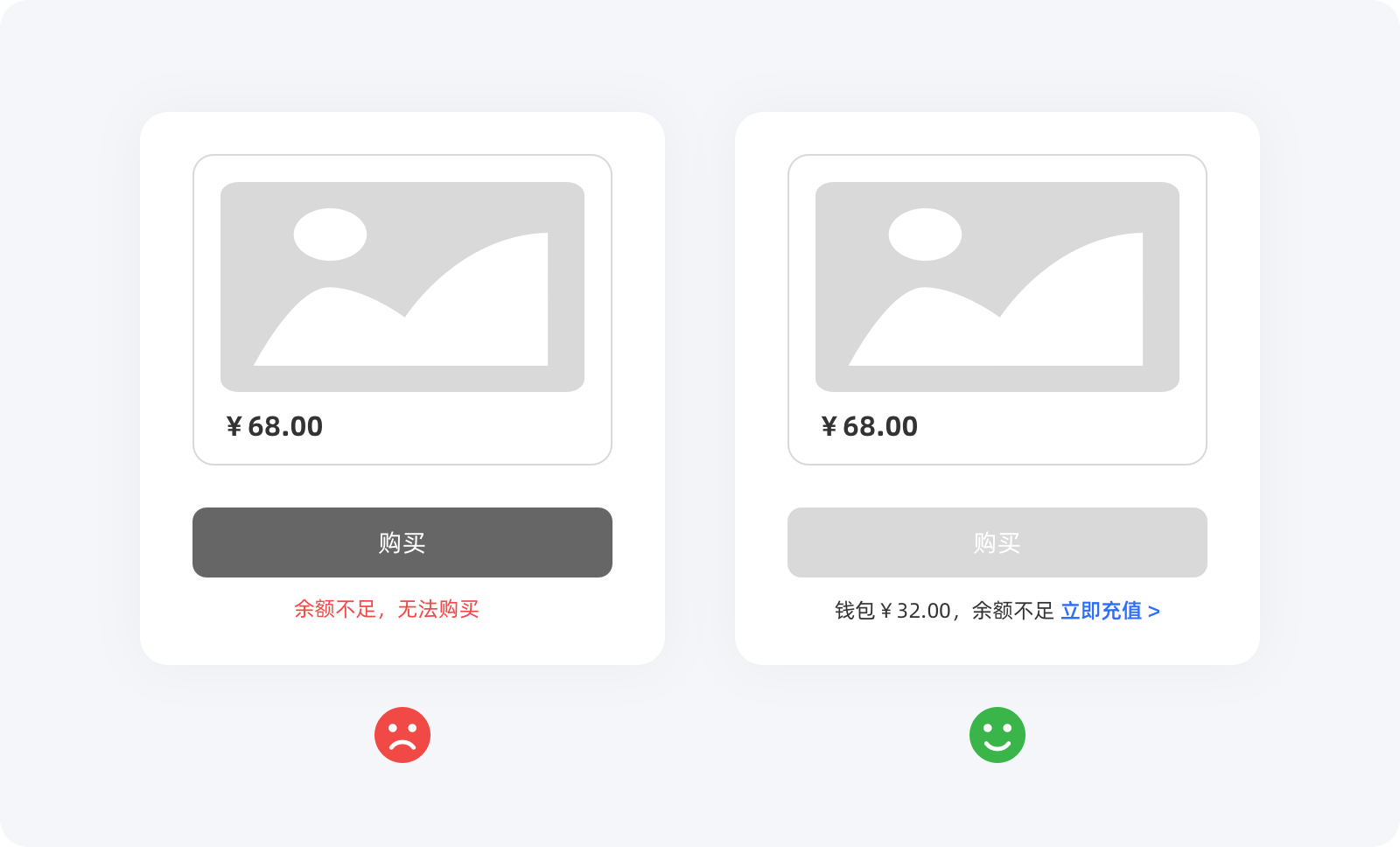Click the yen symbol in right price
This screenshot has height=847, width=1400.
click(829, 426)
